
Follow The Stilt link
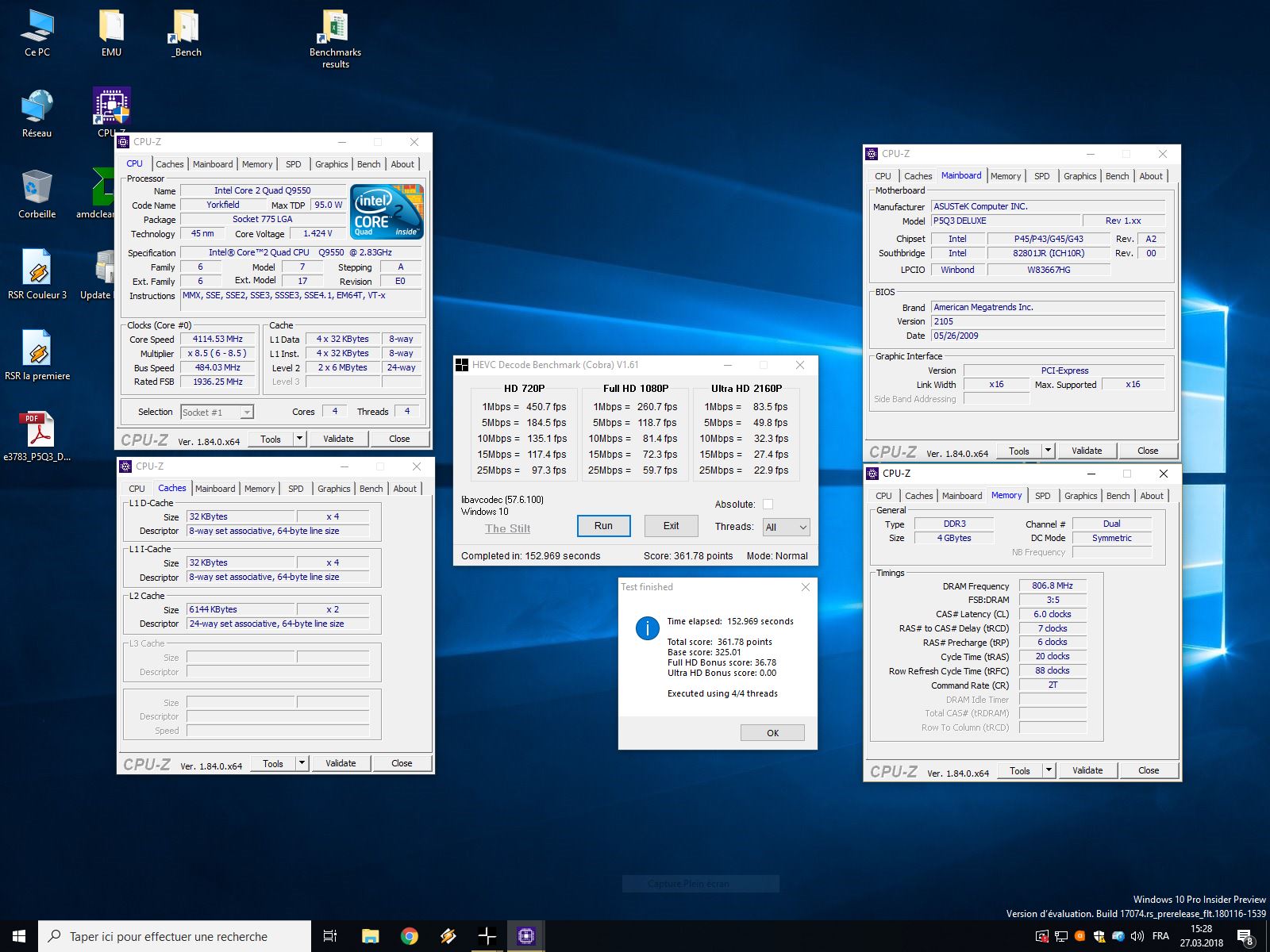coord(508,528)
